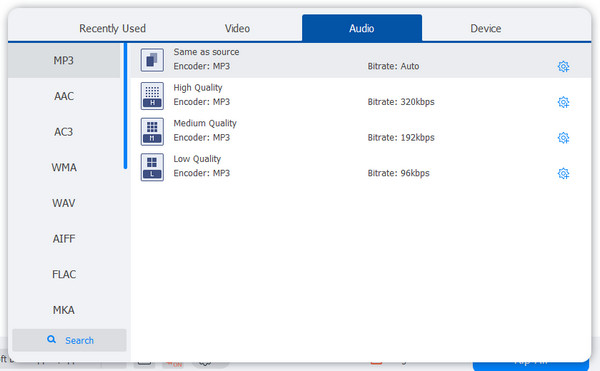Click 'Bitrate: 320kbps' text
Screen dimensions: 600x371
(401, 102)
